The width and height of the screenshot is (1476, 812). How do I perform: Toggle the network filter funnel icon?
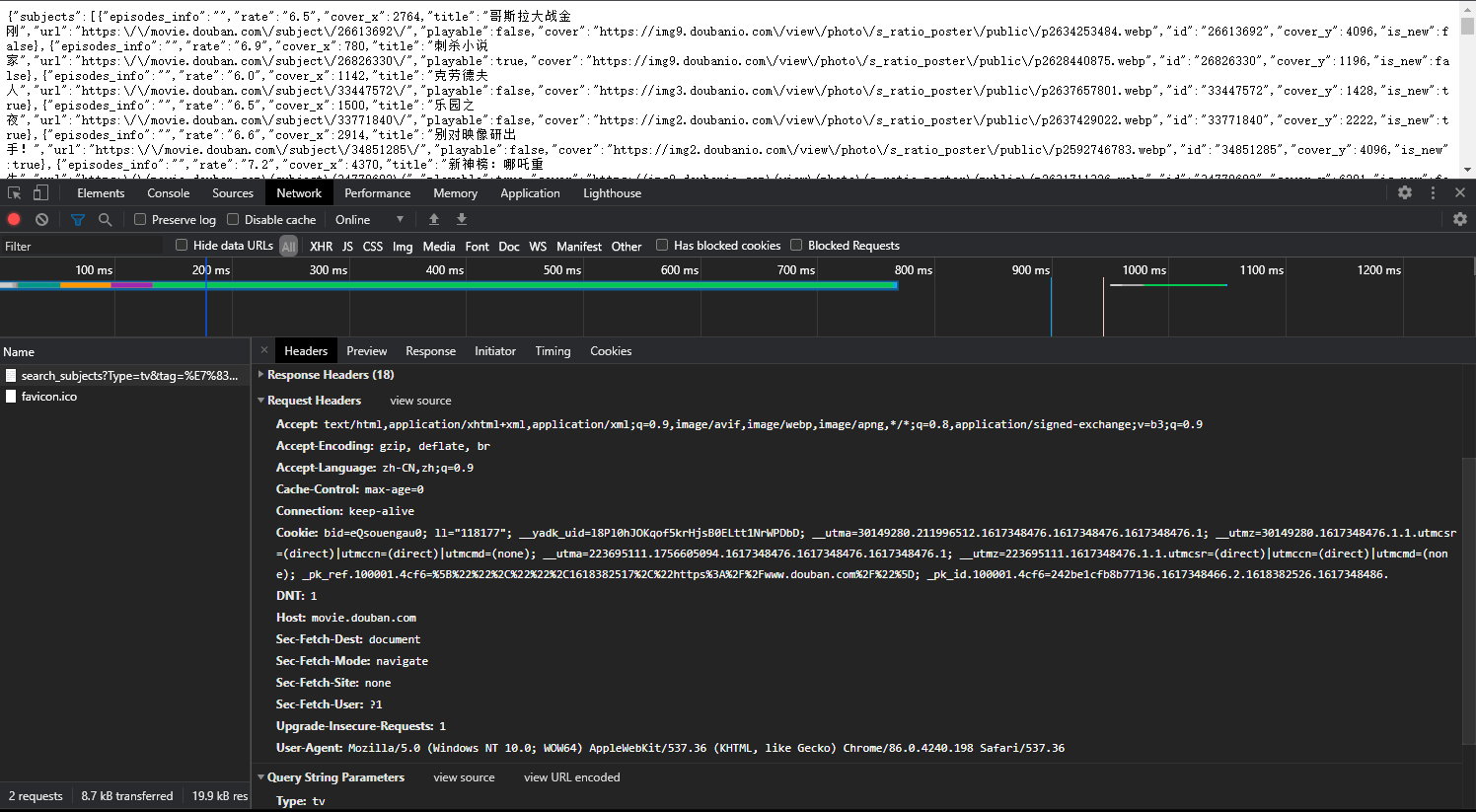point(78,219)
